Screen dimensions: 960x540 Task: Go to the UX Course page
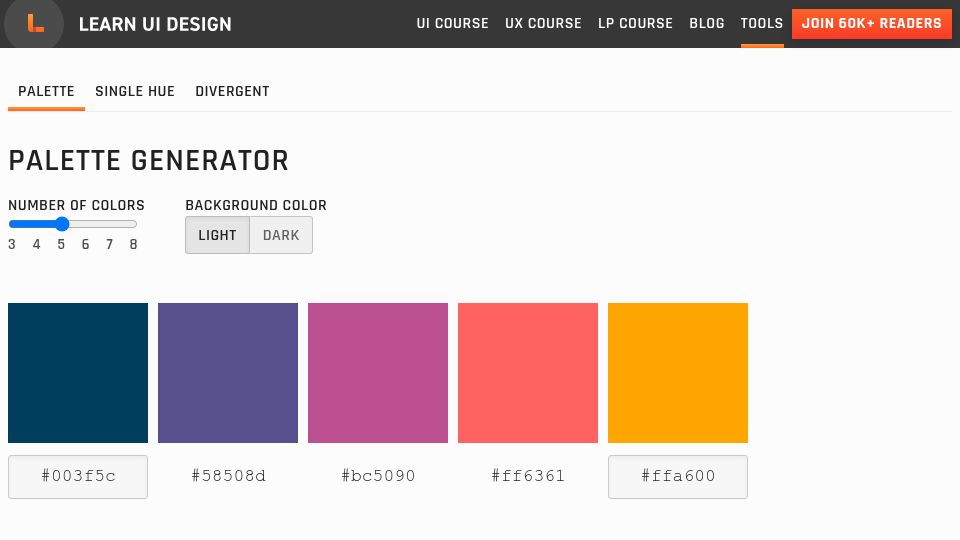[x=543, y=23]
